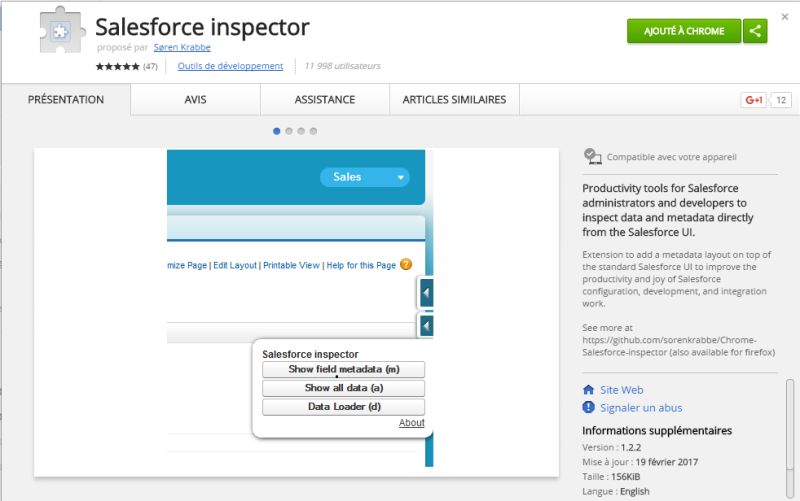Click the G+1 button
Screen dimensions: 800x501
(x=754, y=100)
